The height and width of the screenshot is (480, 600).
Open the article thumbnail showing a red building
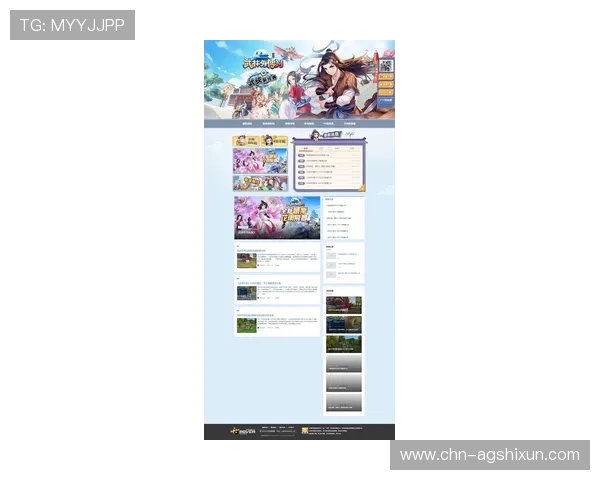[246, 261]
